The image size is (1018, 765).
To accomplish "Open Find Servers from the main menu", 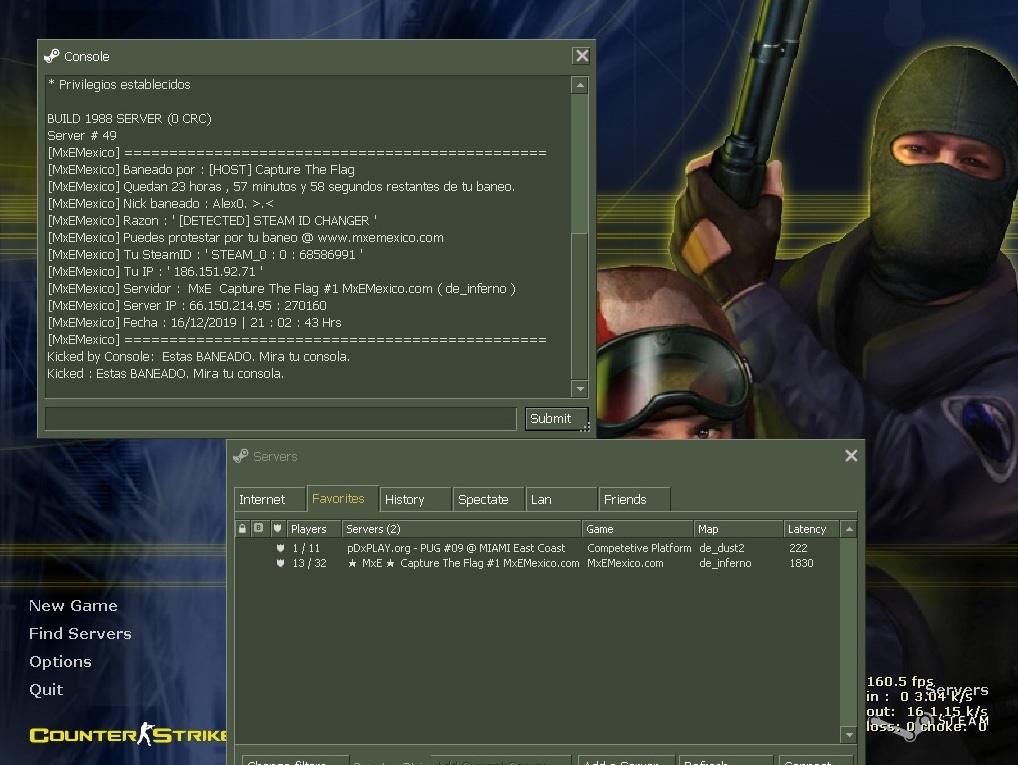I will click(x=80, y=633).
